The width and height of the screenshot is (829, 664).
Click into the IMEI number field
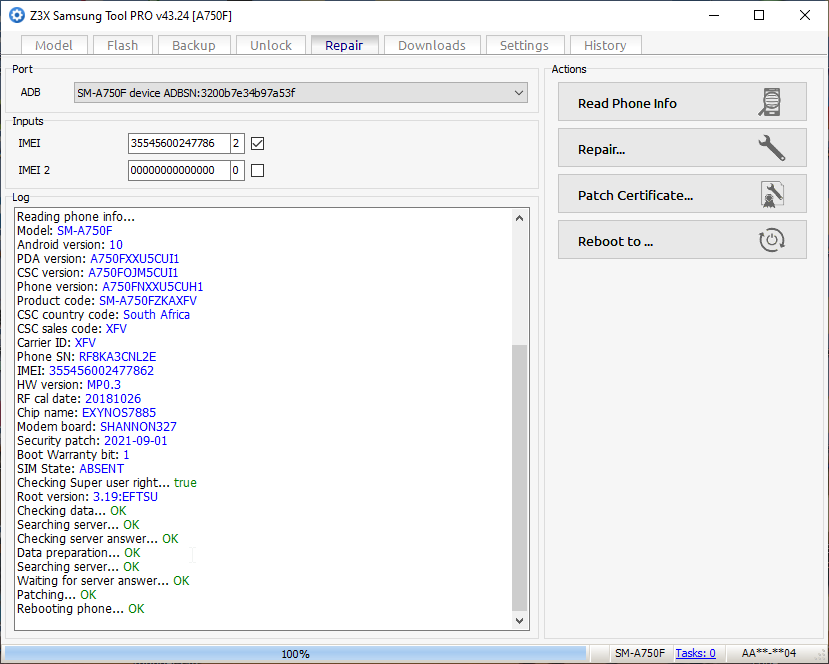coord(178,143)
